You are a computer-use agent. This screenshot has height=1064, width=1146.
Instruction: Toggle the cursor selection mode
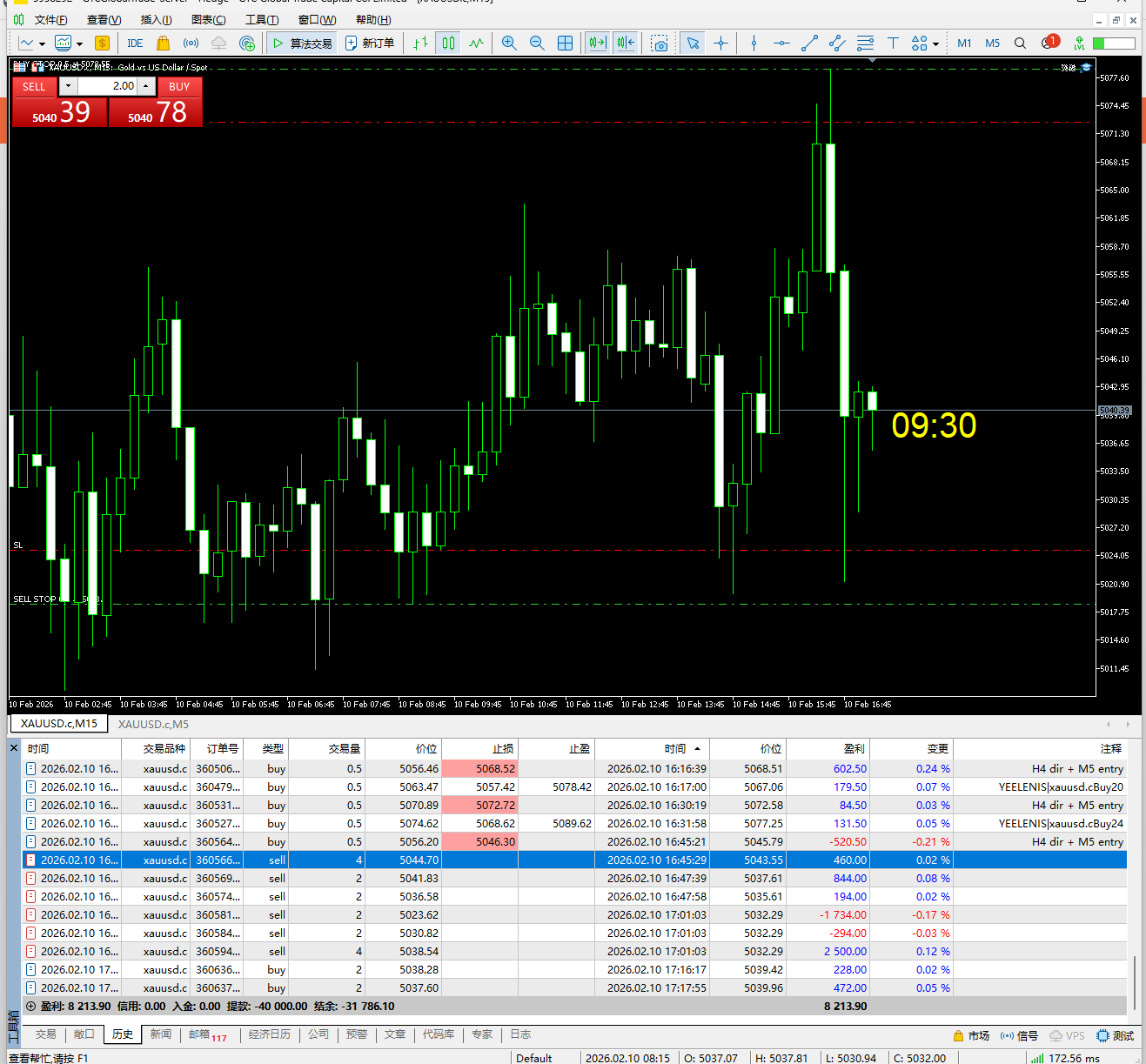coord(693,43)
